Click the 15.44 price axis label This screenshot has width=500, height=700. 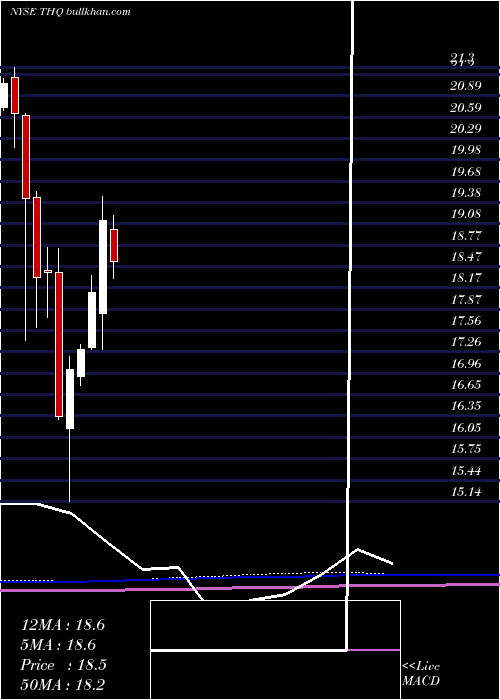pyautogui.click(x=466, y=470)
